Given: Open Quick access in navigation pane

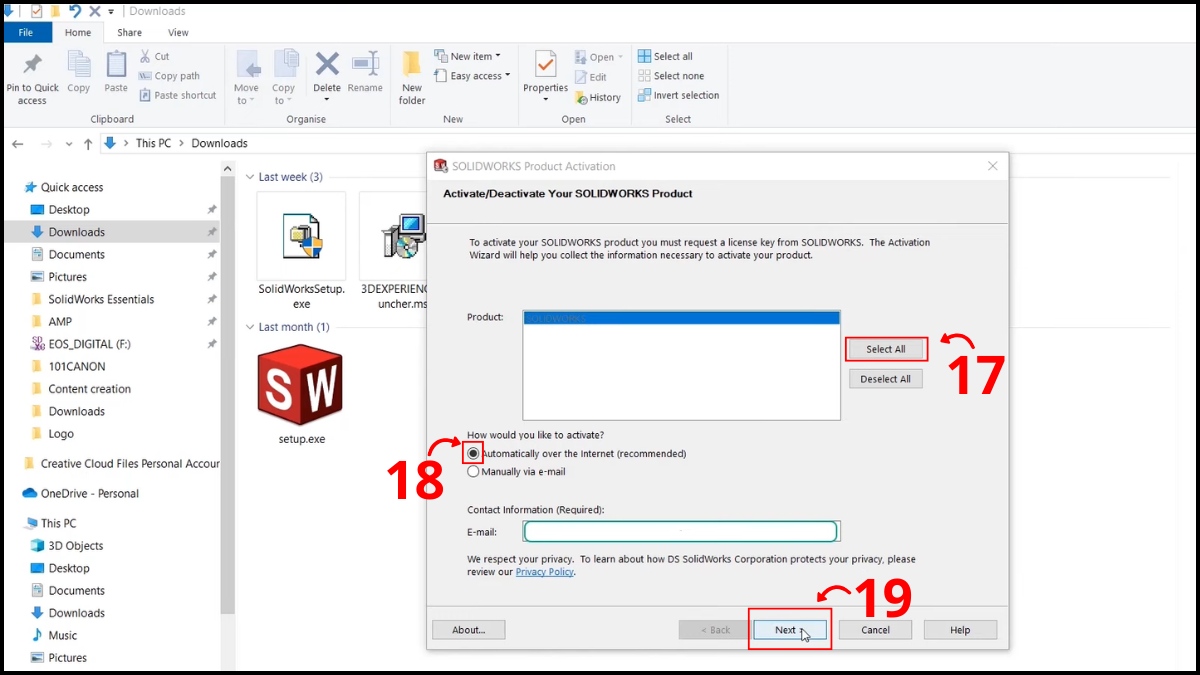Looking at the screenshot, I should [62, 187].
